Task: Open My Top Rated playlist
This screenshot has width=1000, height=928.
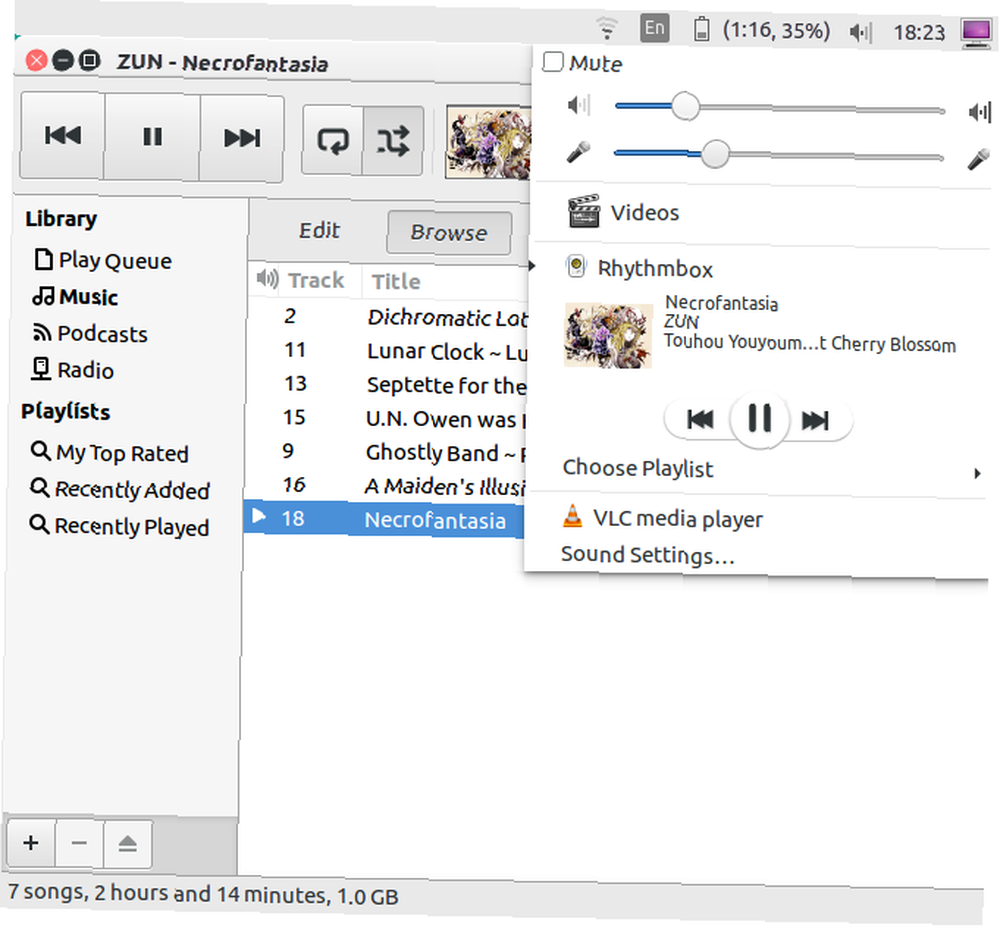Action: (x=109, y=452)
